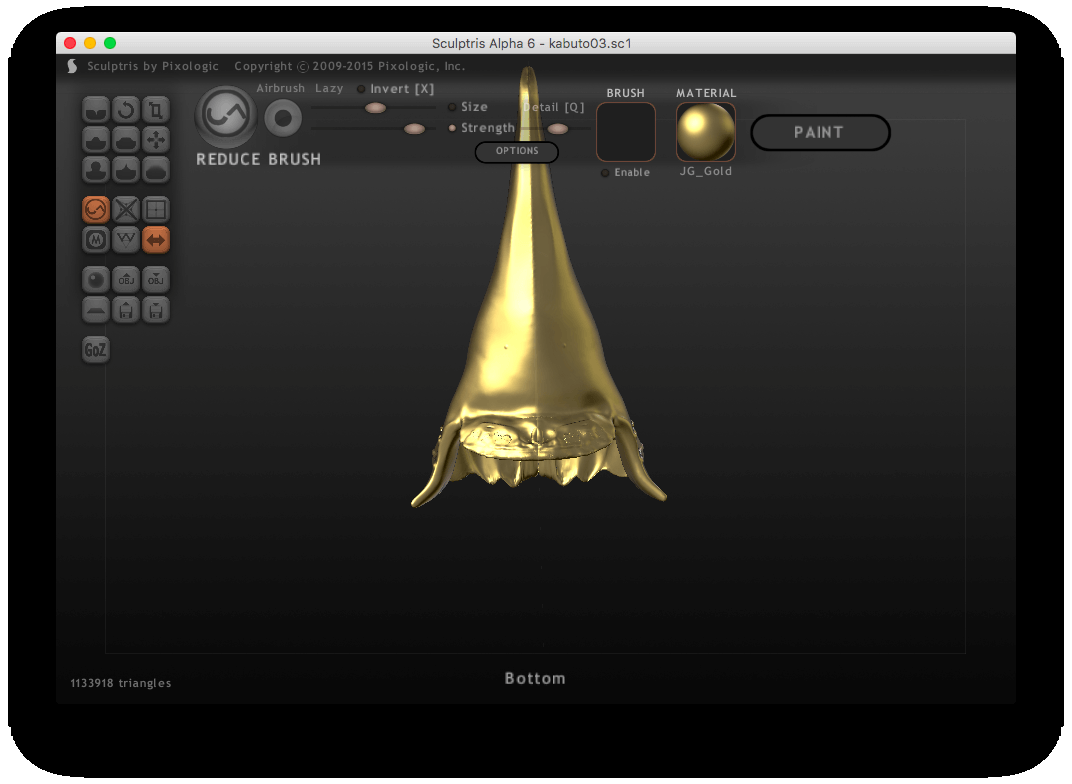Create a new sphere with sphere icon
1072x784 pixels.
(96, 280)
